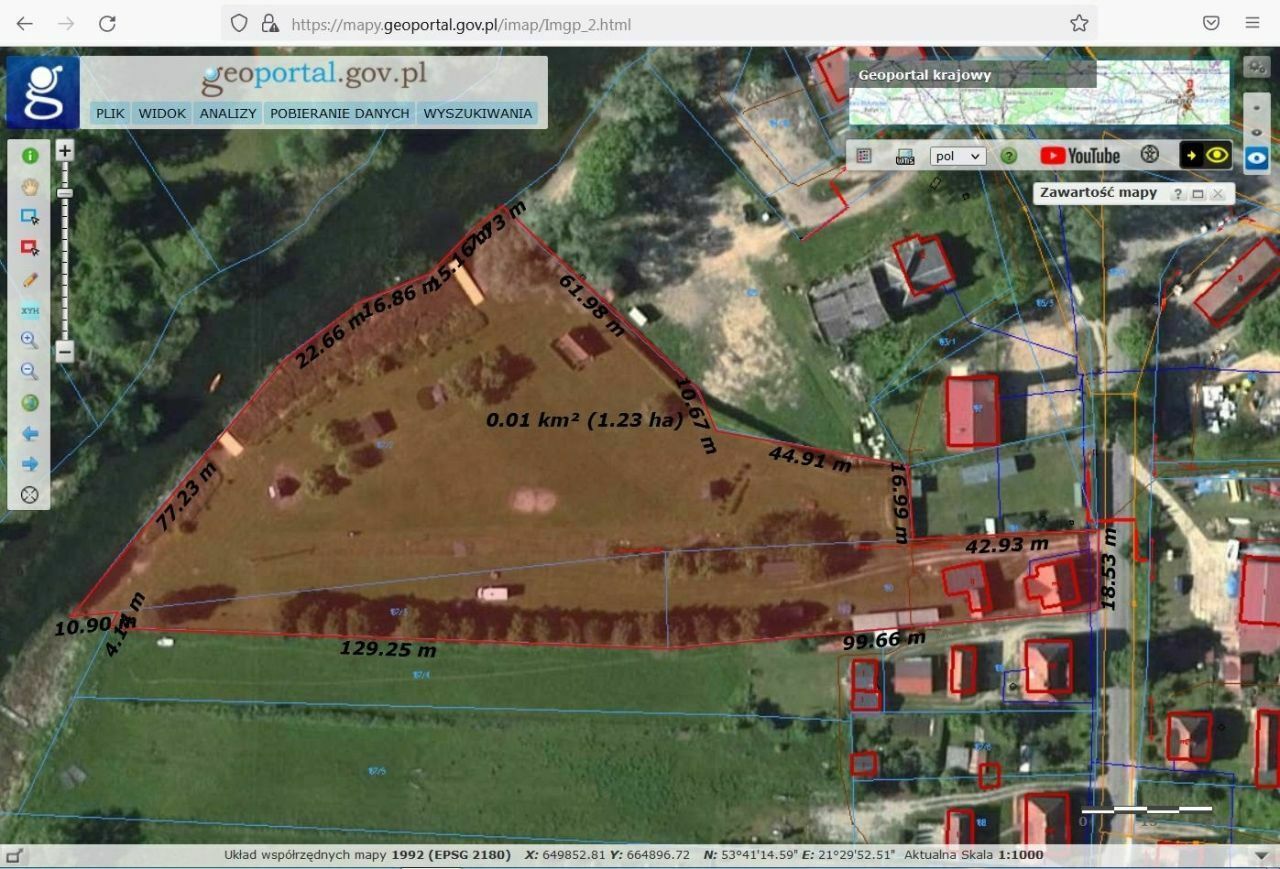Select the green info identify tool

(x=30, y=156)
